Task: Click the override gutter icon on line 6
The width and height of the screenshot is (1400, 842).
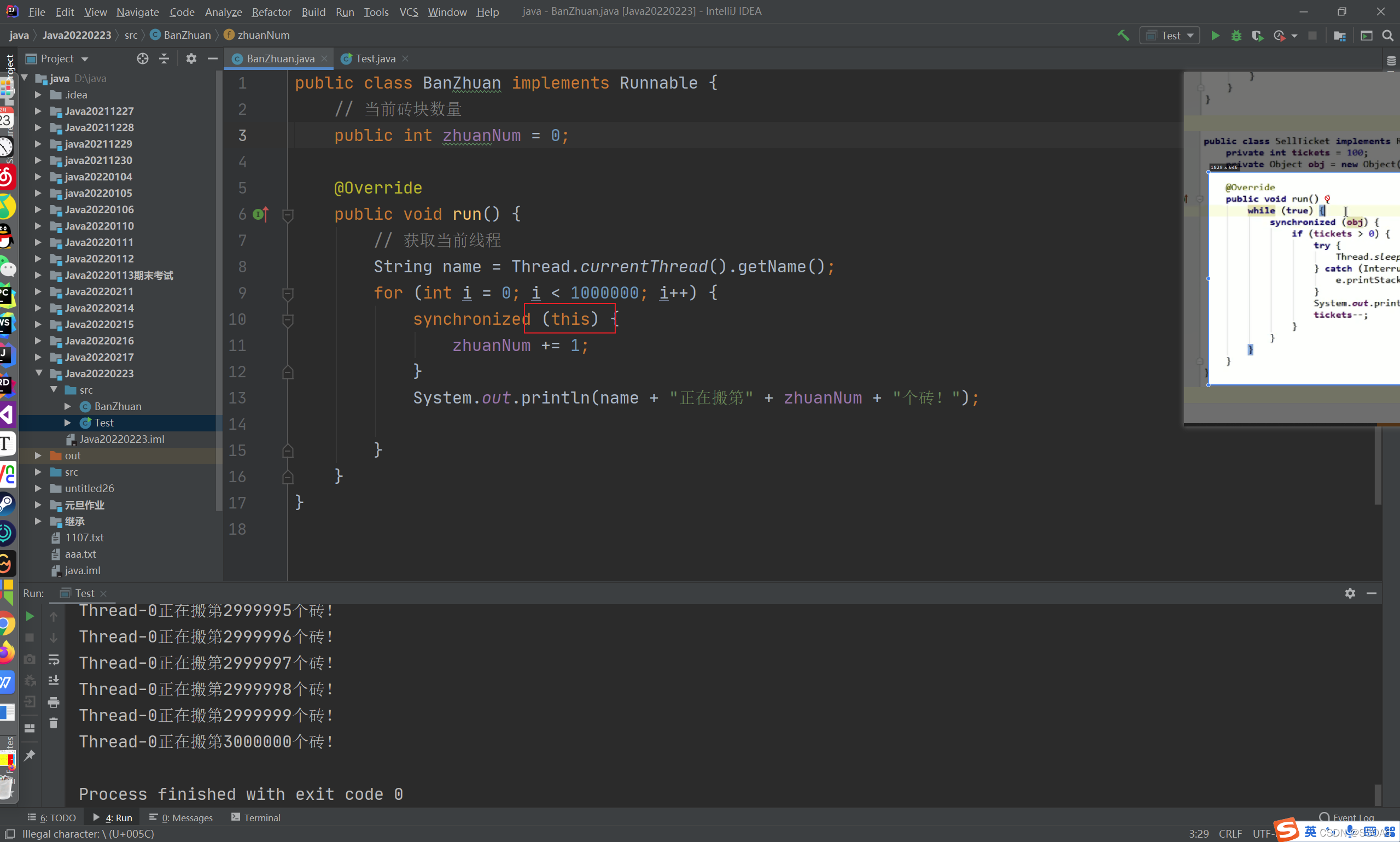Action: (260, 214)
